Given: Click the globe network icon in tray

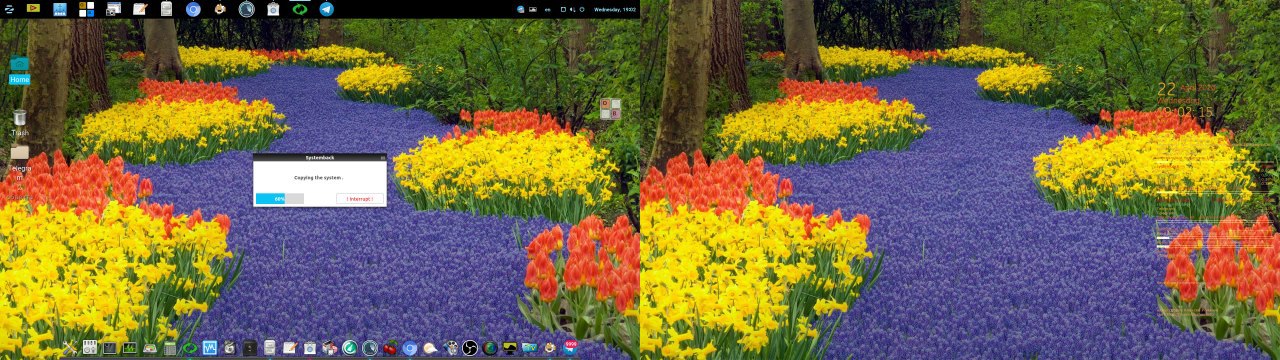Looking at the screenshot, I should pyautogui.click(x=520, y=9).
